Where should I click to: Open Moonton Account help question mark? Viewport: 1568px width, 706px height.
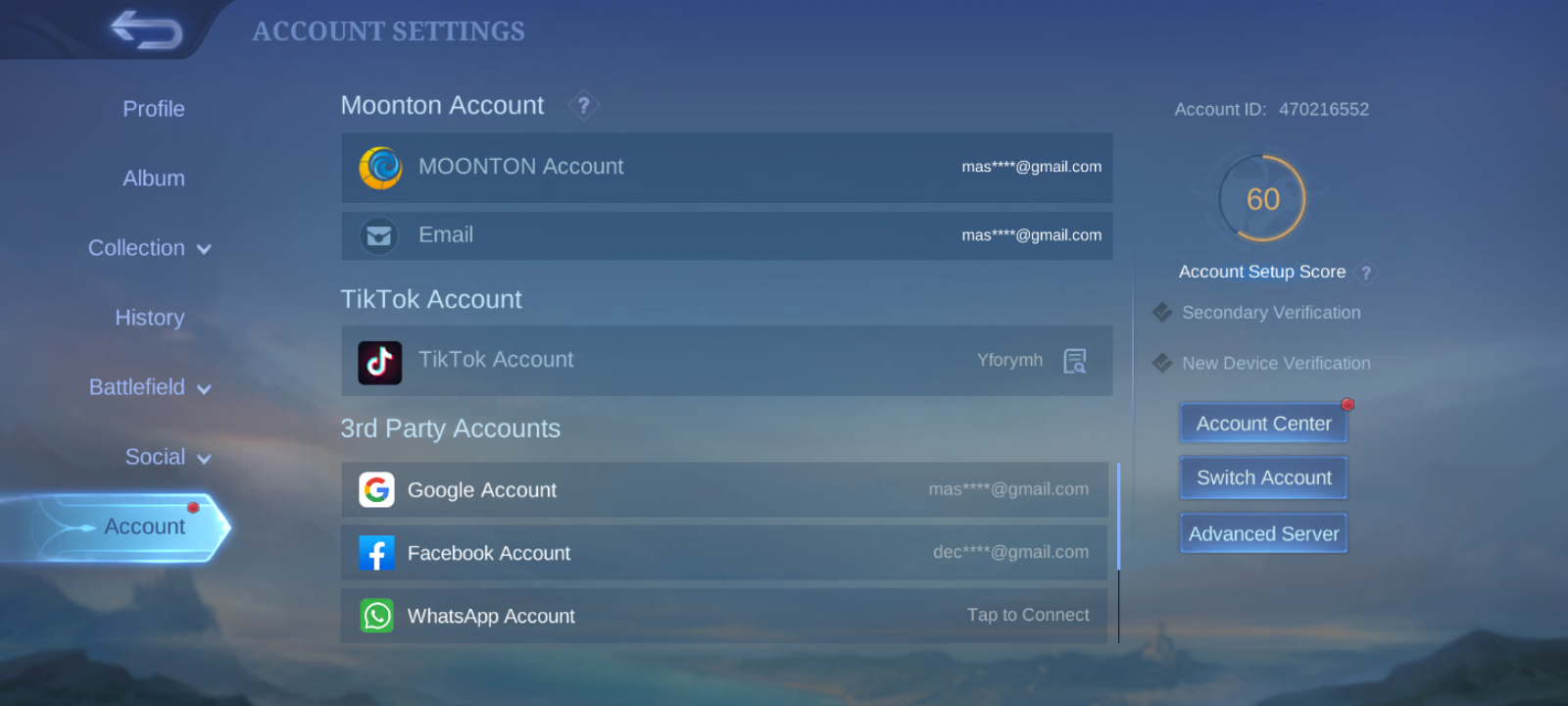tap(583, 105)
